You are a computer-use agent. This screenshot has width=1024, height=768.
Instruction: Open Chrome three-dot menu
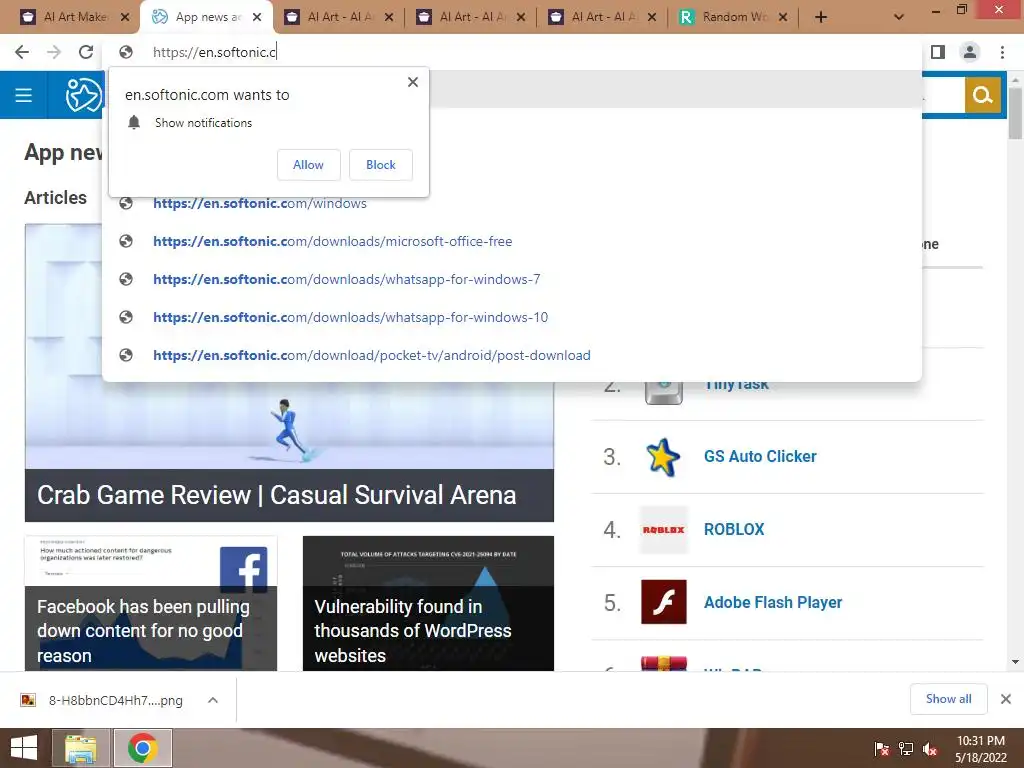[1002, 52]
